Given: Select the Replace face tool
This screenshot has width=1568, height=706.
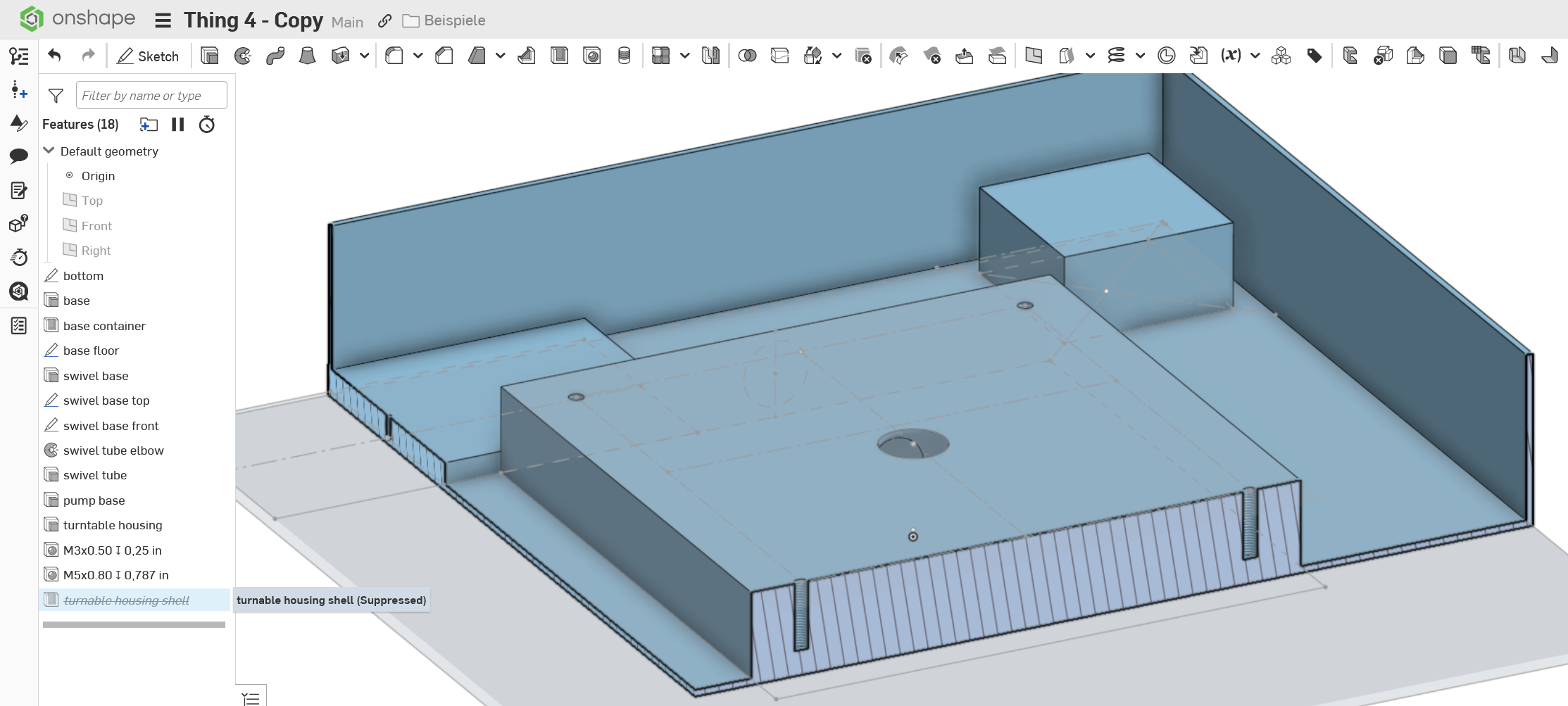Looking at the screenshot, I should pyautogui.click(x=997, y=56).
